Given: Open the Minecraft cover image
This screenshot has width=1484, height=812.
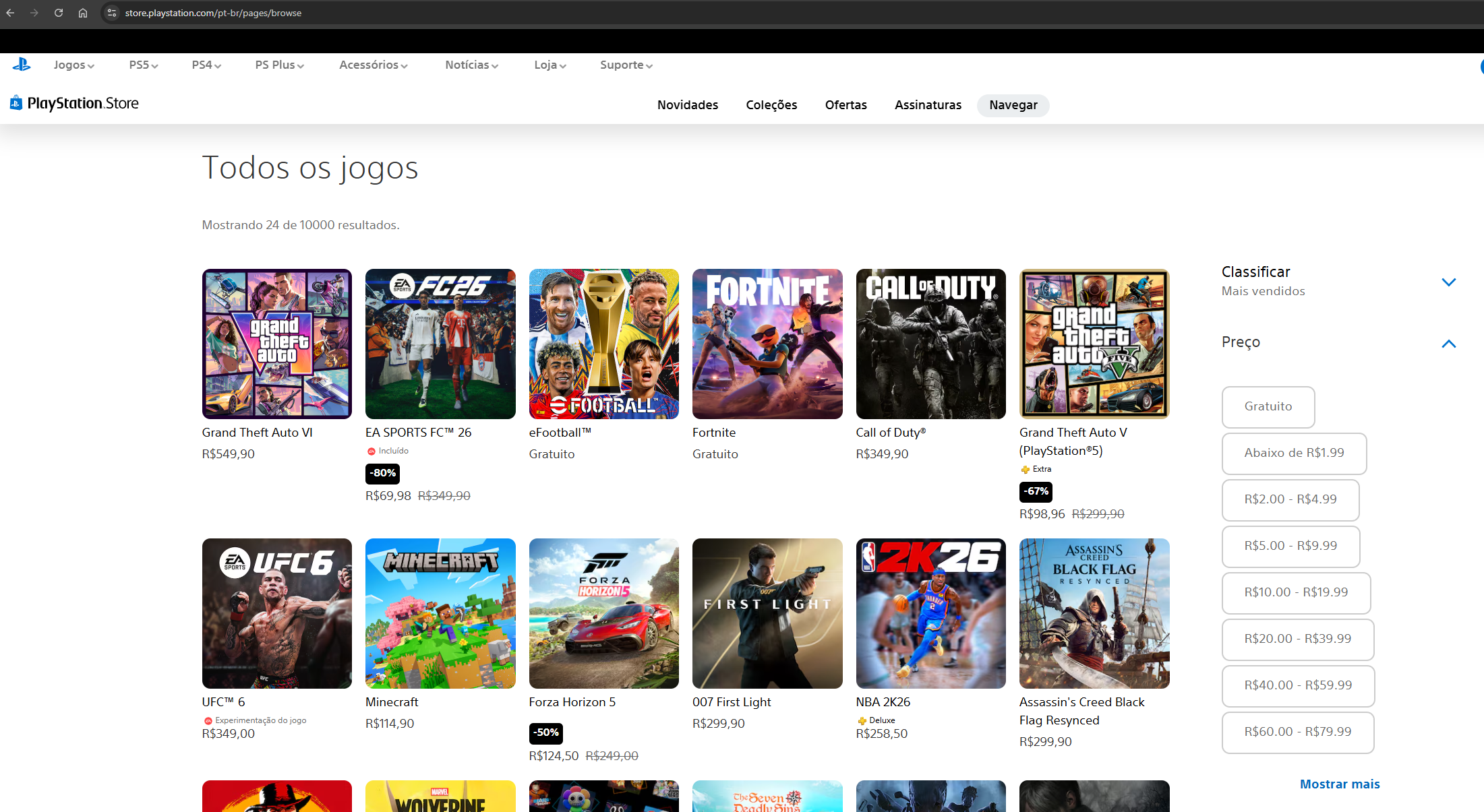Looking at the screenshot, I should pyautogui.click(x=440, y=613).
